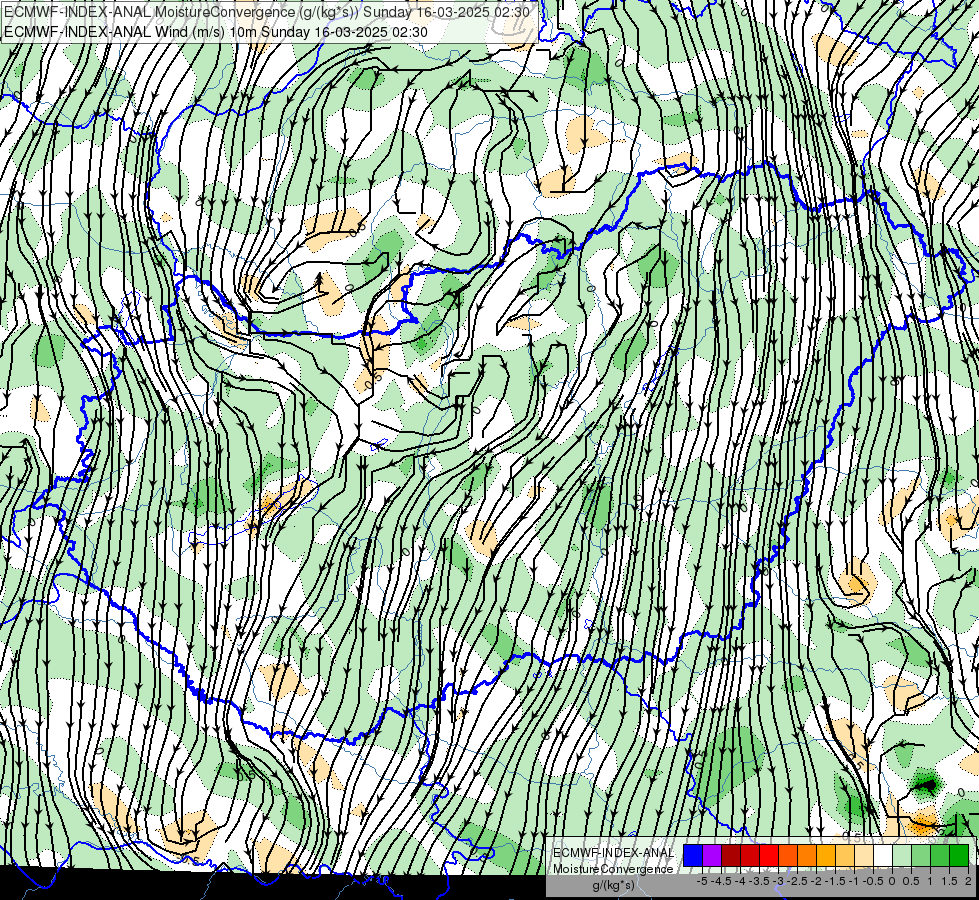This screenshot has height=900, width=979.
Task: Click the -0.5 tick label on the legend
Action: click(x=873, y=881)
